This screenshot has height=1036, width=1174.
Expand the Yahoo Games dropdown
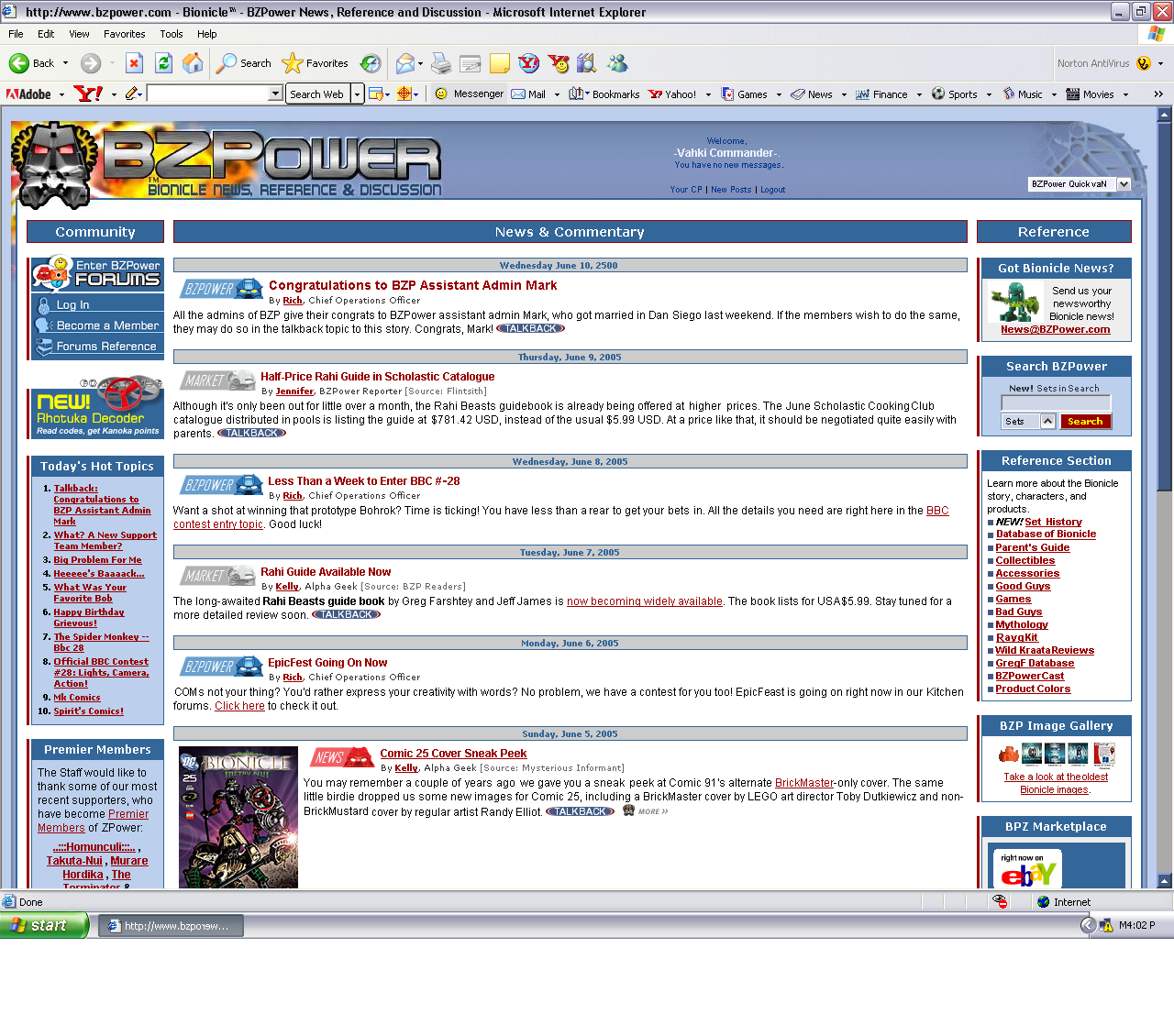779,94
